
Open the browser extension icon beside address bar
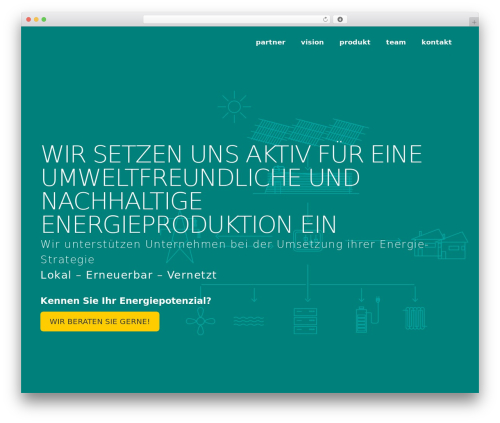pyautogui.click(x=340, y=19)
